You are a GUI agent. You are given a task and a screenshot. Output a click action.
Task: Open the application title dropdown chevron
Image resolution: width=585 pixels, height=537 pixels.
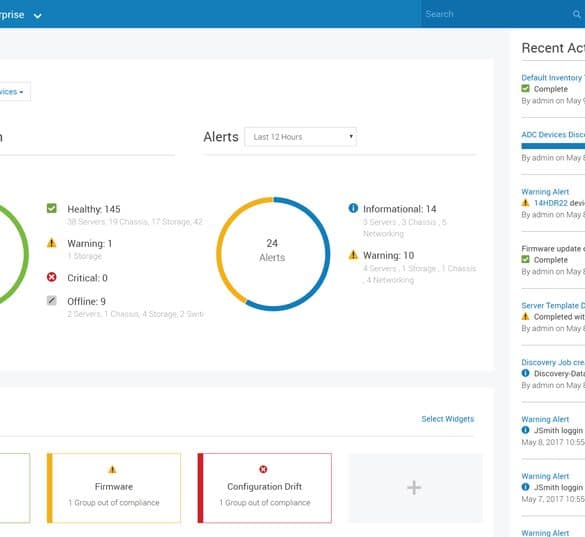(x=37, y=16)
